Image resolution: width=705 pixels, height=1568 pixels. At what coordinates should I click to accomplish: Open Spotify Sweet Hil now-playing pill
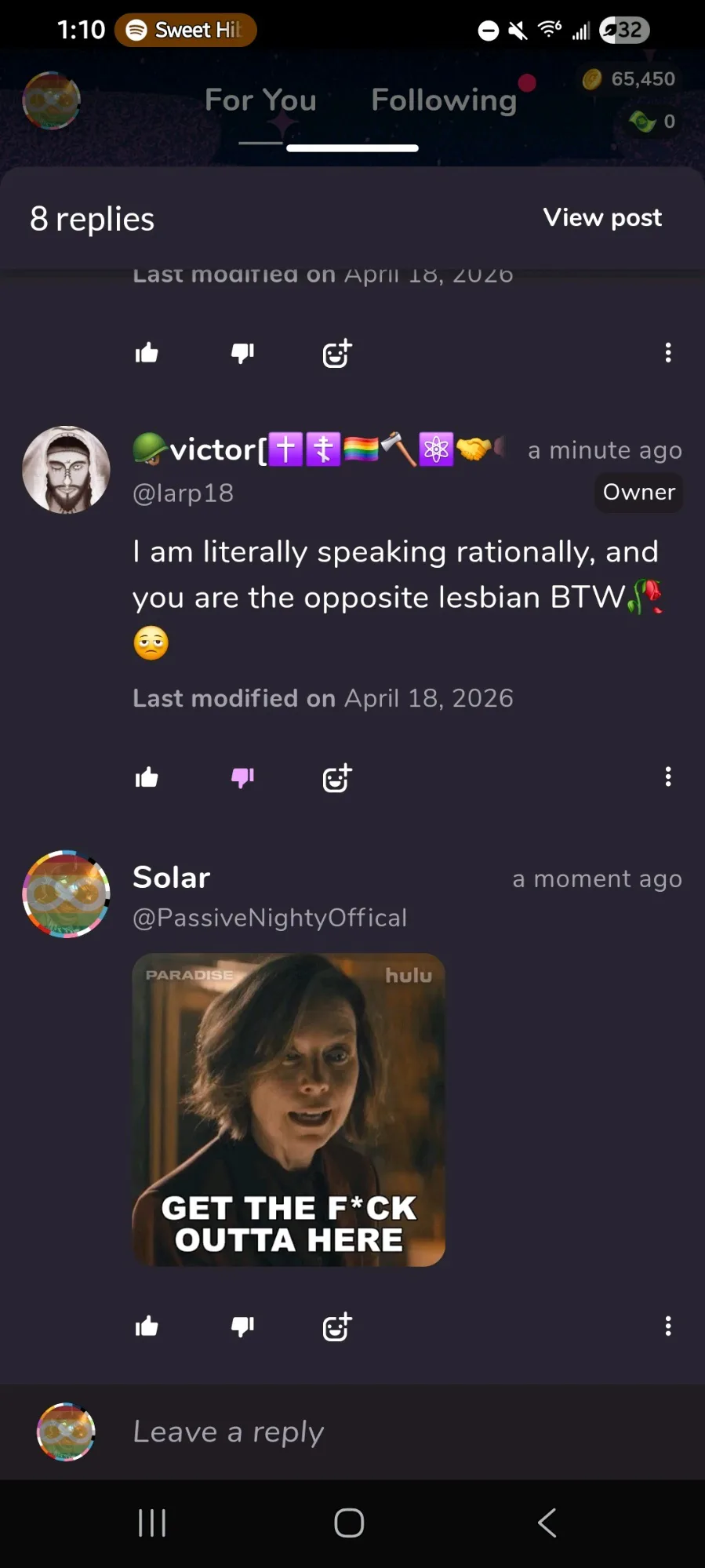(x=186, y=30)
